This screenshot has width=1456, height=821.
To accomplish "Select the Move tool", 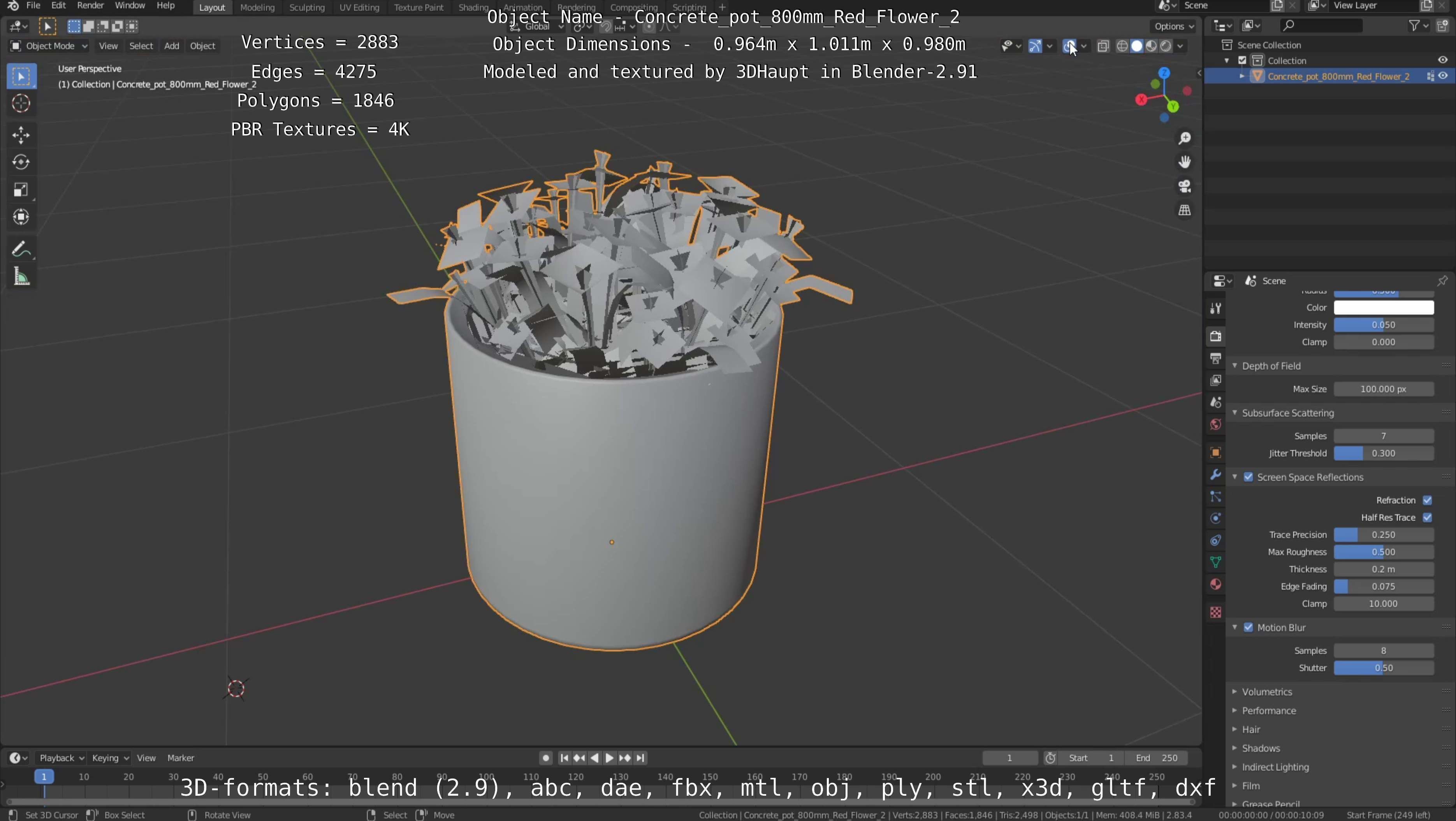I will [21, 135].
